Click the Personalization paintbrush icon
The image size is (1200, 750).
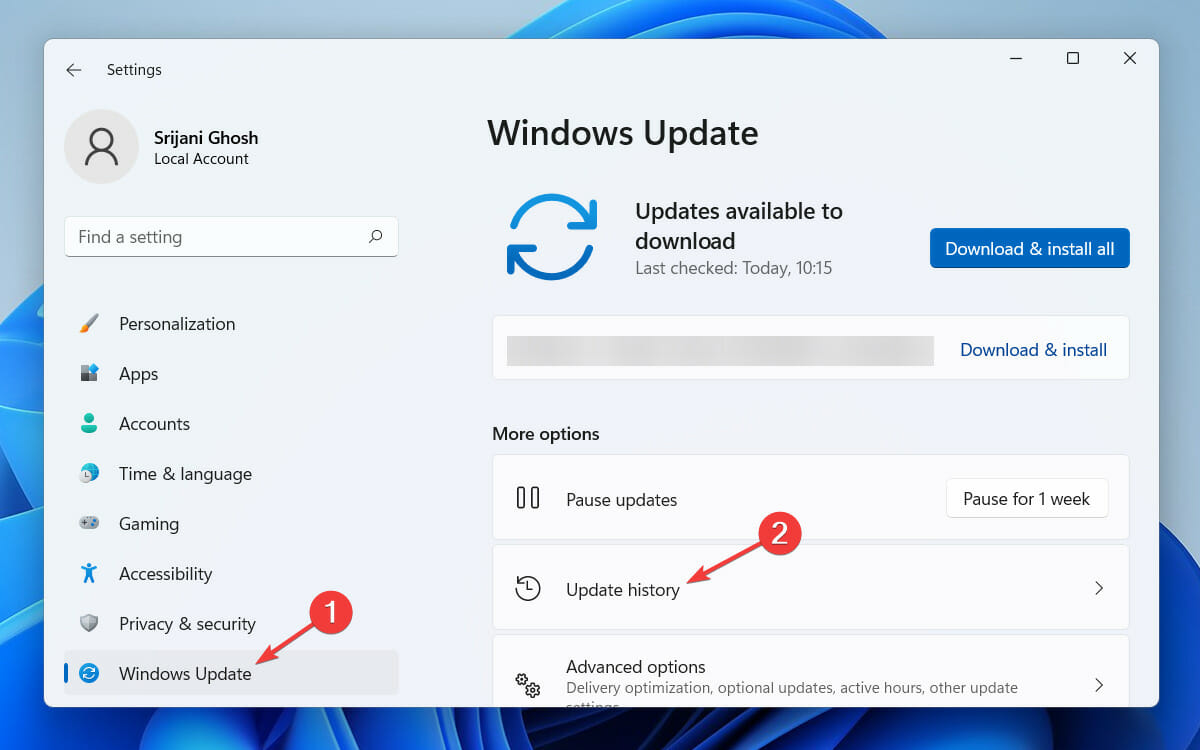pos(89,324)
